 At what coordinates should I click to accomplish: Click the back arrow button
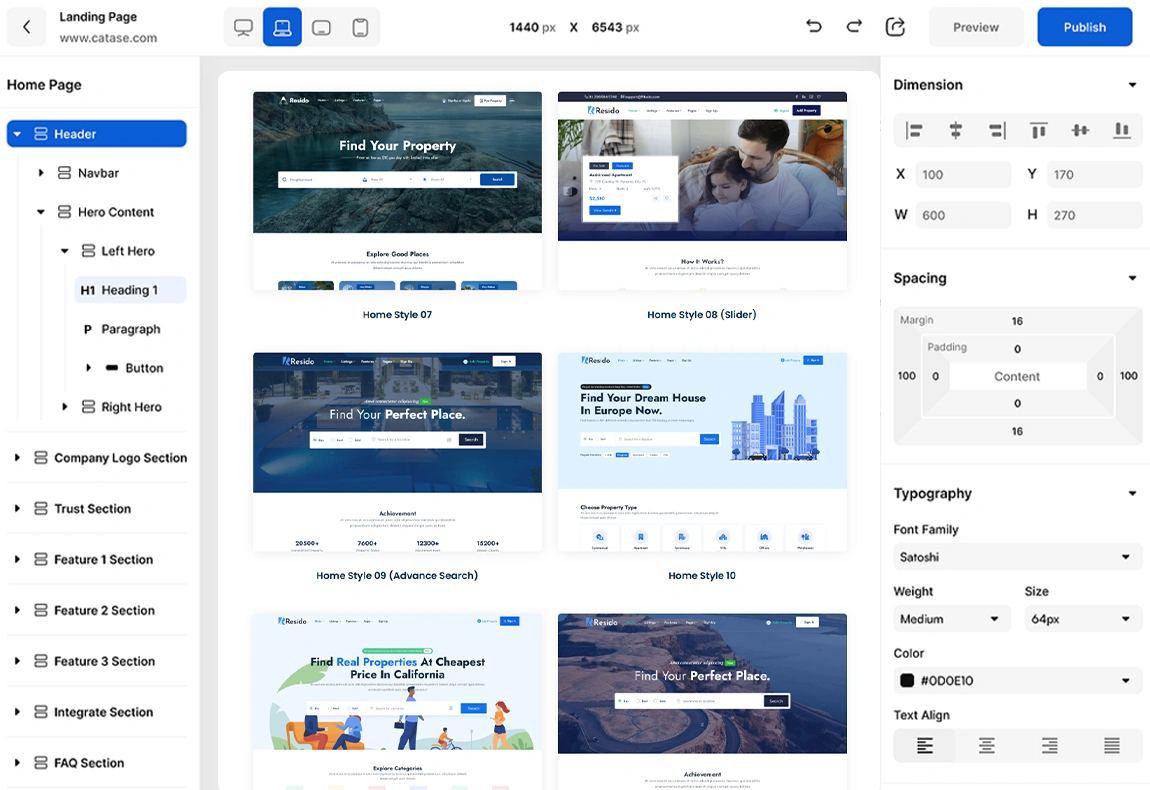coord(27,27)
